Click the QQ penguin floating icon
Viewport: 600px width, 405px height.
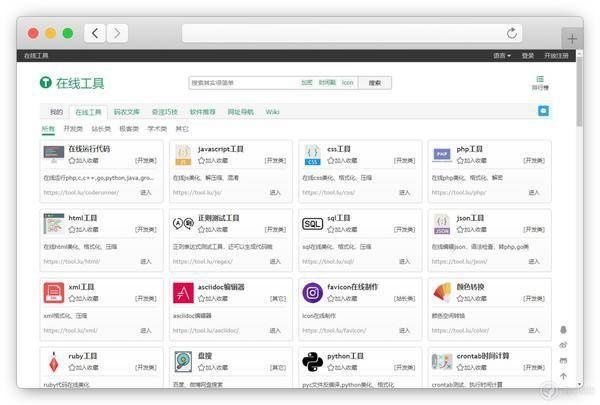pyautogui.click(x=563, y=330)
